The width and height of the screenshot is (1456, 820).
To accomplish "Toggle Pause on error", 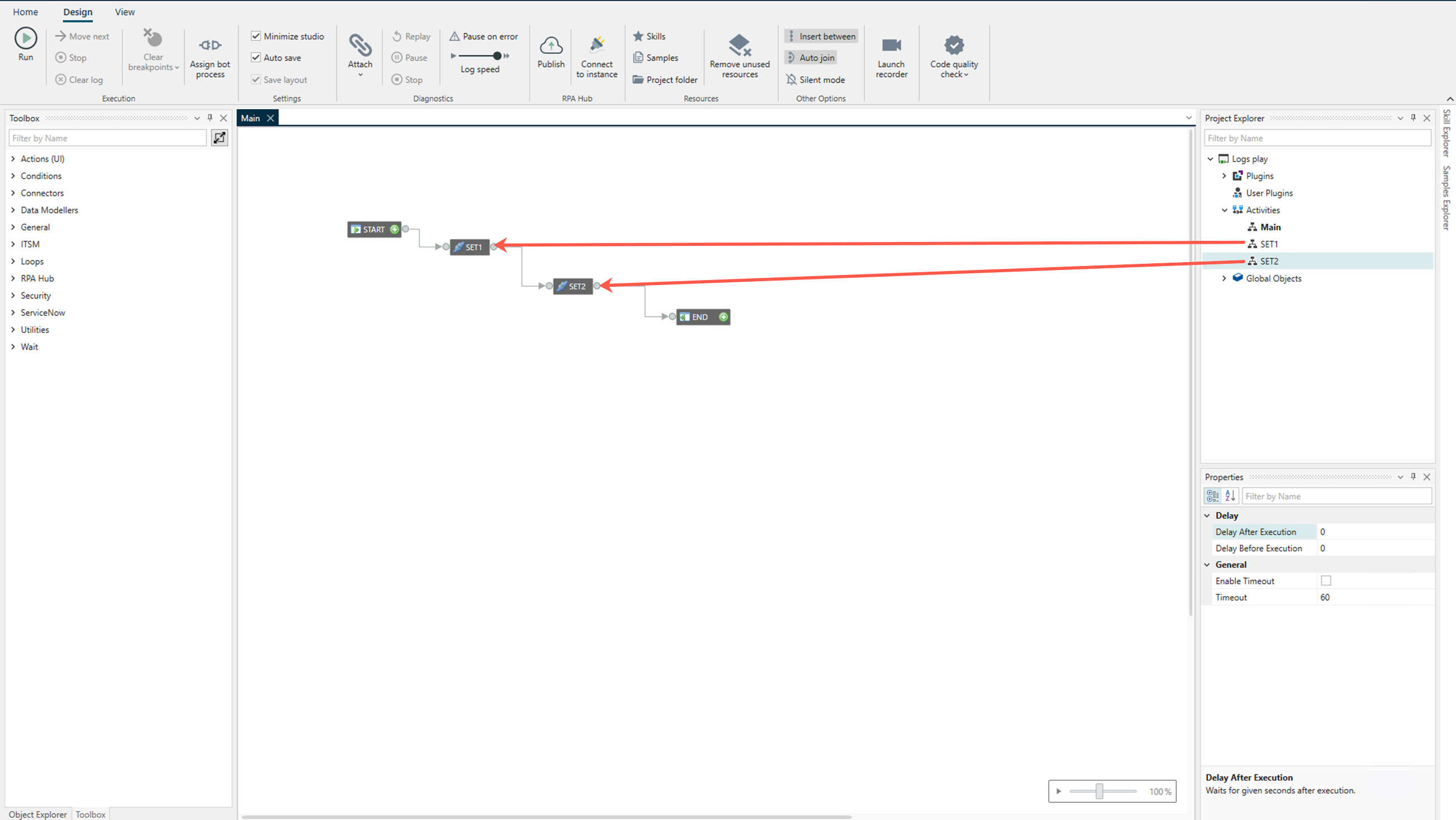I will [484, 36].
